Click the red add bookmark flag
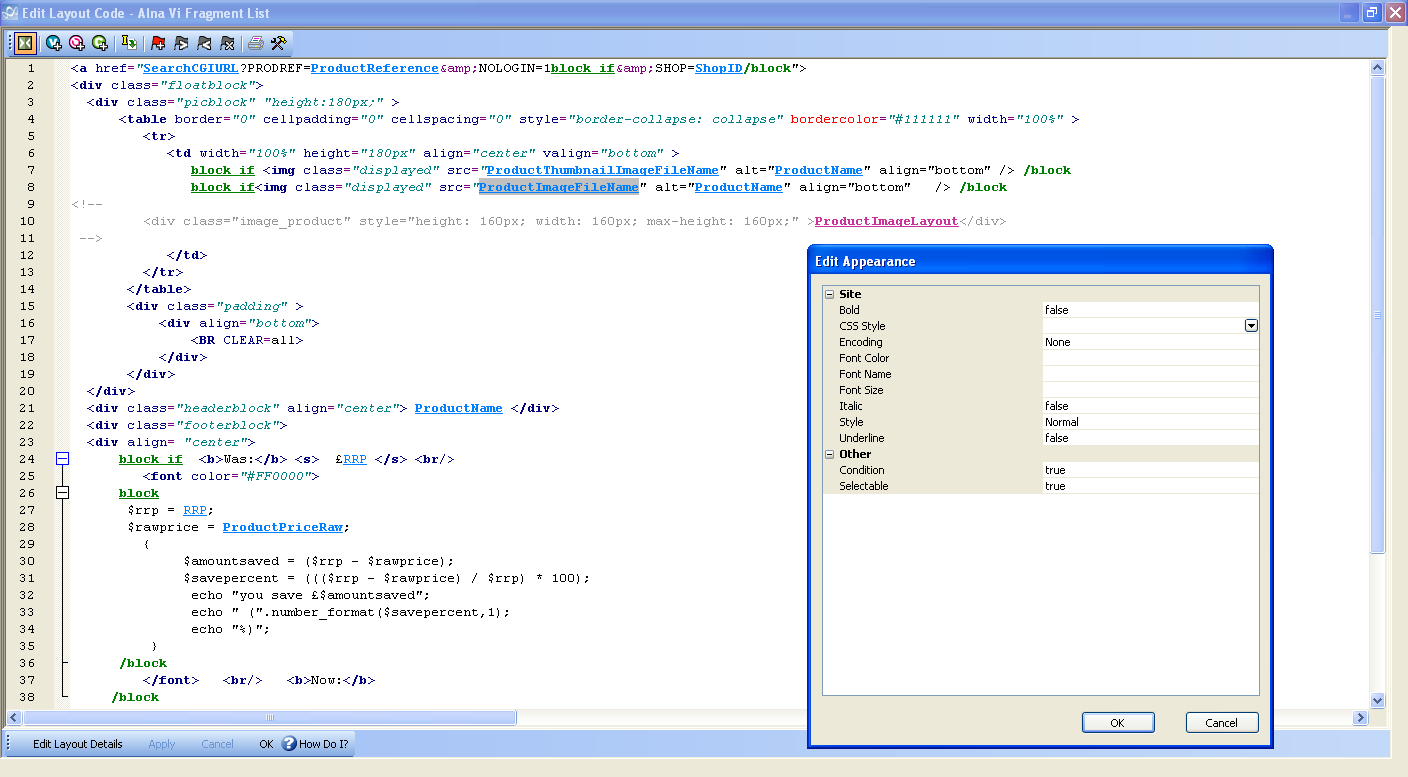This screenshot has height=777, width=1408. pyautogui.click(x=158, y=43)
